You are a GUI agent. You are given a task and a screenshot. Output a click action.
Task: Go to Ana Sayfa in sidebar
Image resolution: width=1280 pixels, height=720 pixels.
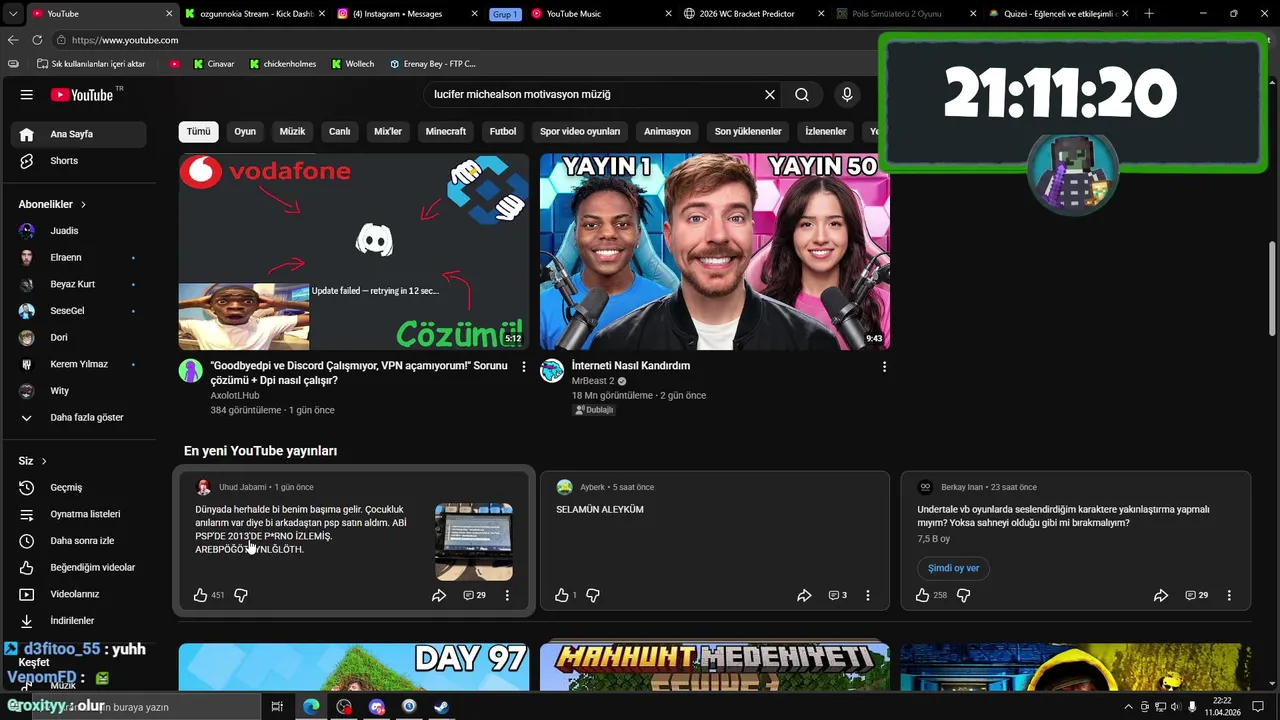point(79,134)
